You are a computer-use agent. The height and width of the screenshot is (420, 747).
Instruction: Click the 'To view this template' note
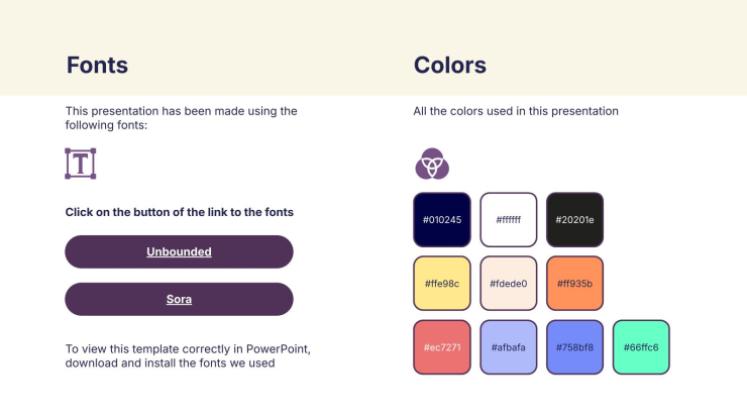coord(188,355)
